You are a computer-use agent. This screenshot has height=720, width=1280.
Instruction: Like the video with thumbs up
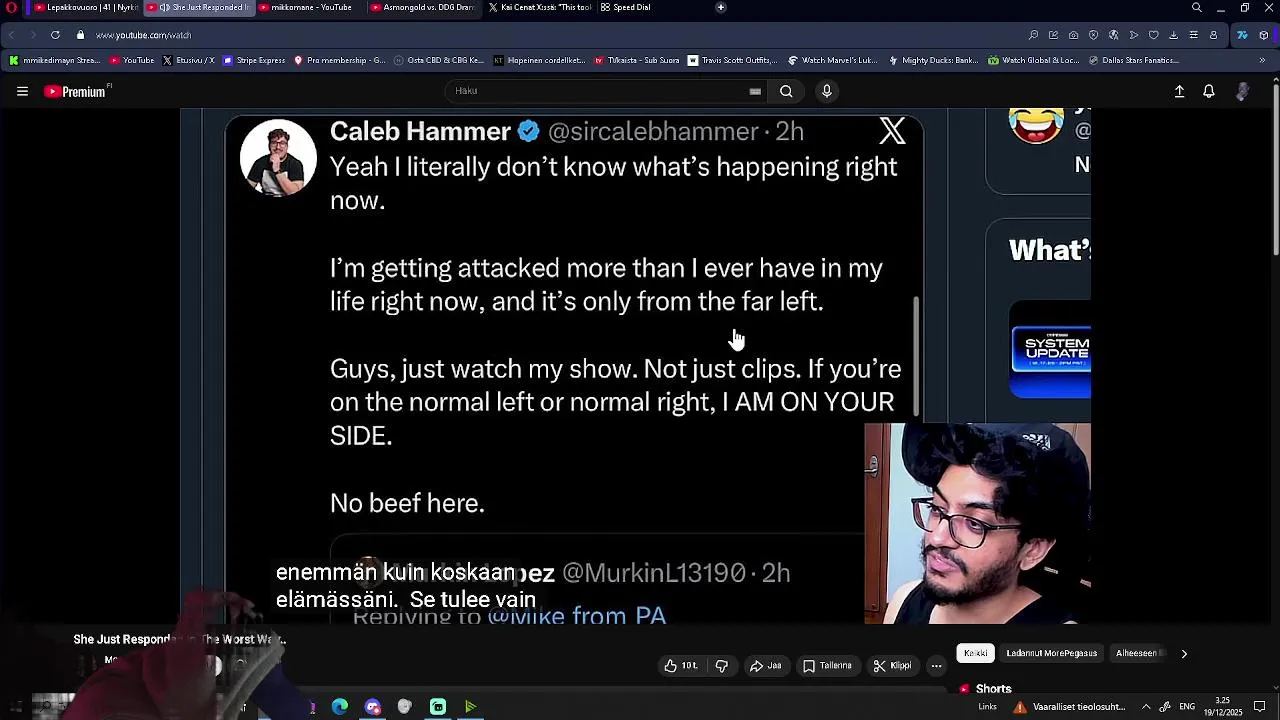(681, 666)
